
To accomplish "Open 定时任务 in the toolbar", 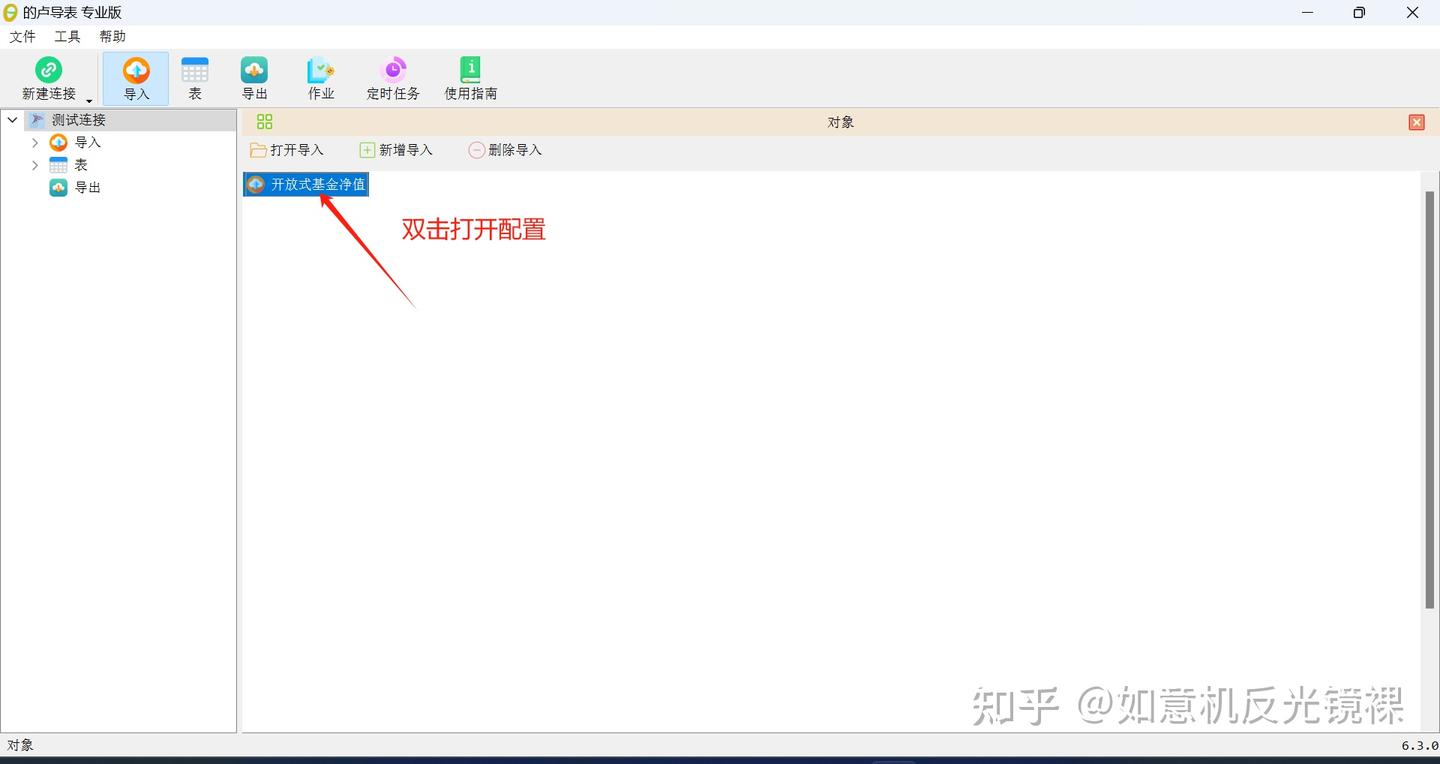I will (x=393, y=79).
